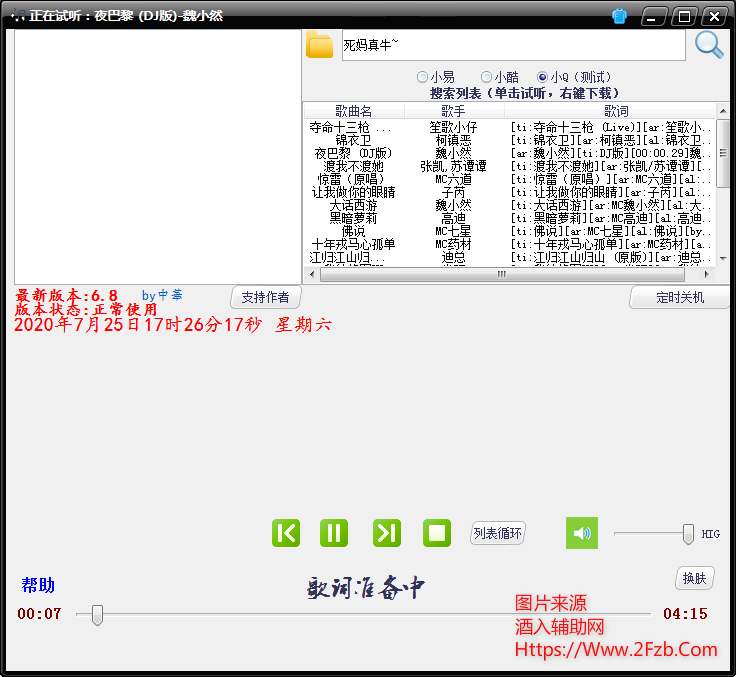Click the yellow folder icon
This screenshot has width=736, height=677.
pyautogui.click(x=320, y=45)
